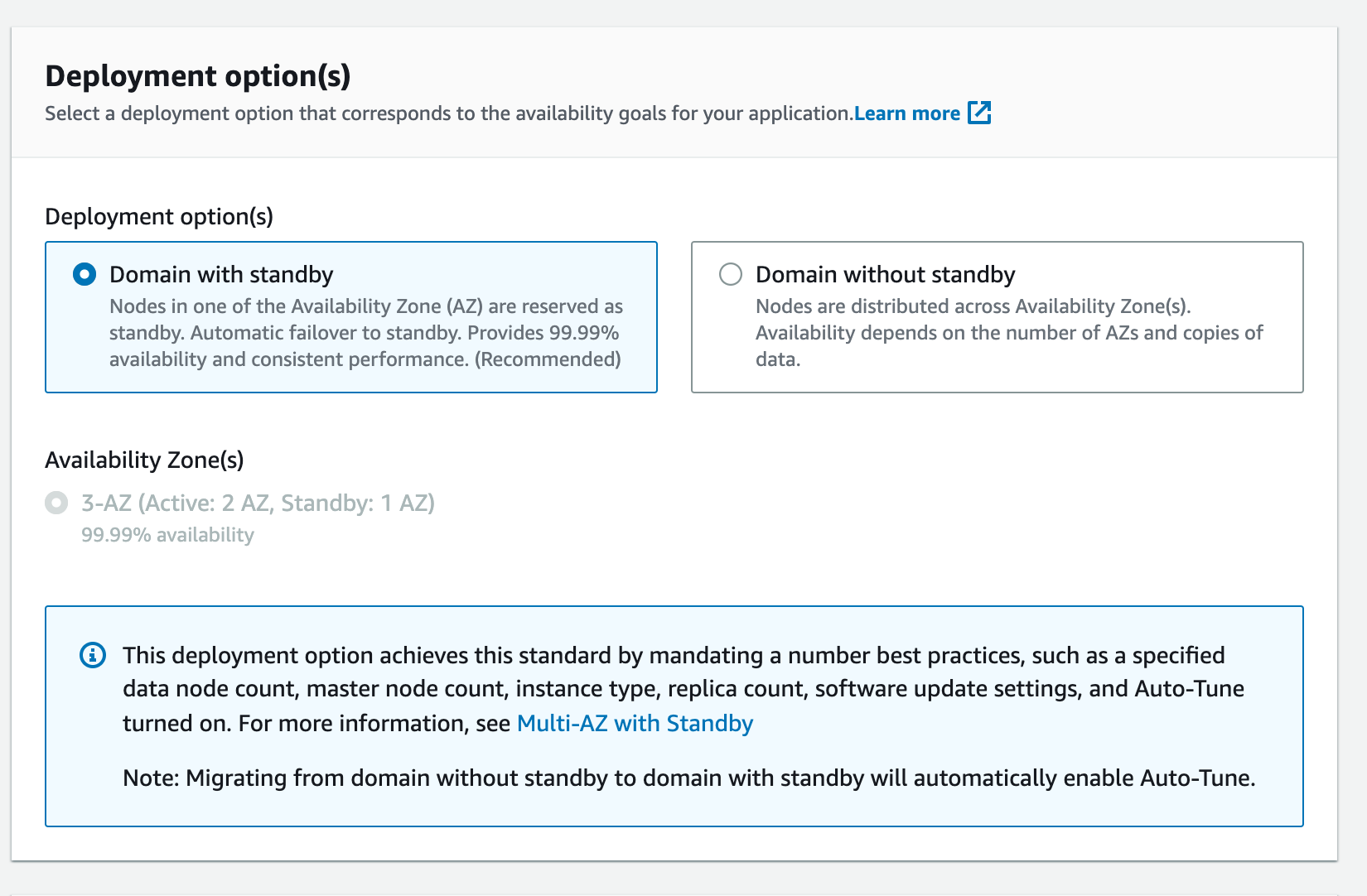Click the "(Recommended)" text in the standby card

548,359
